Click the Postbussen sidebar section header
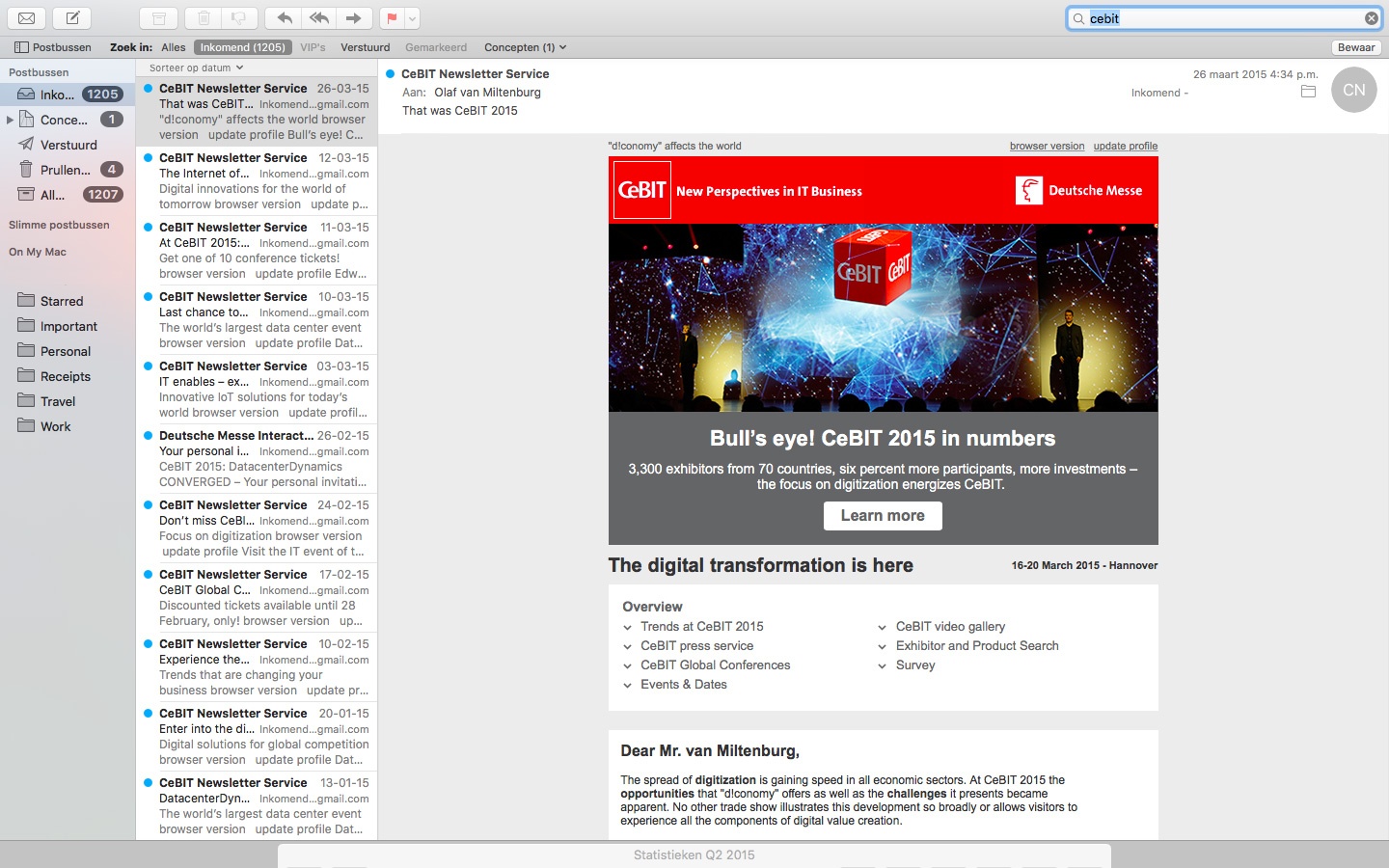Screen dimensions: 1389x868 39,72
